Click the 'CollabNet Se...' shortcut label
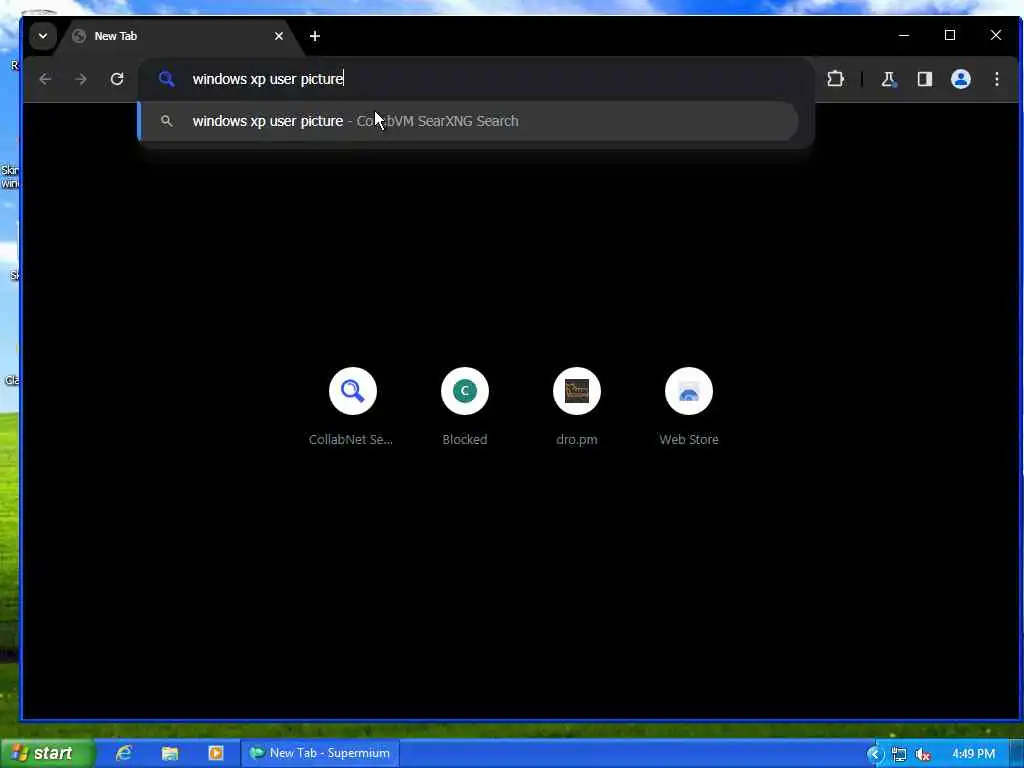This screenshot has width=1024, height=768. 351,440
